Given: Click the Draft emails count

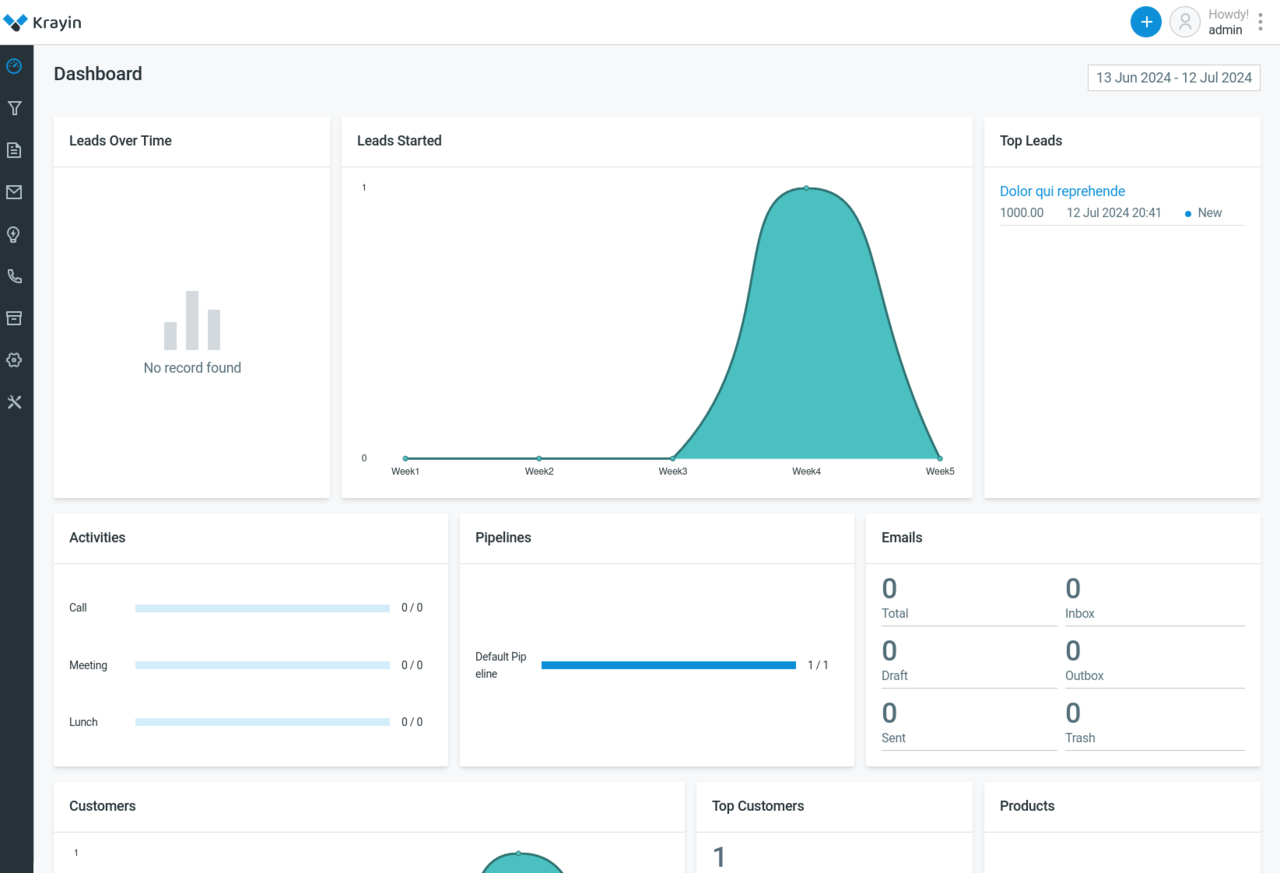Looking at the screenshot, I should (x=889, y=651).
